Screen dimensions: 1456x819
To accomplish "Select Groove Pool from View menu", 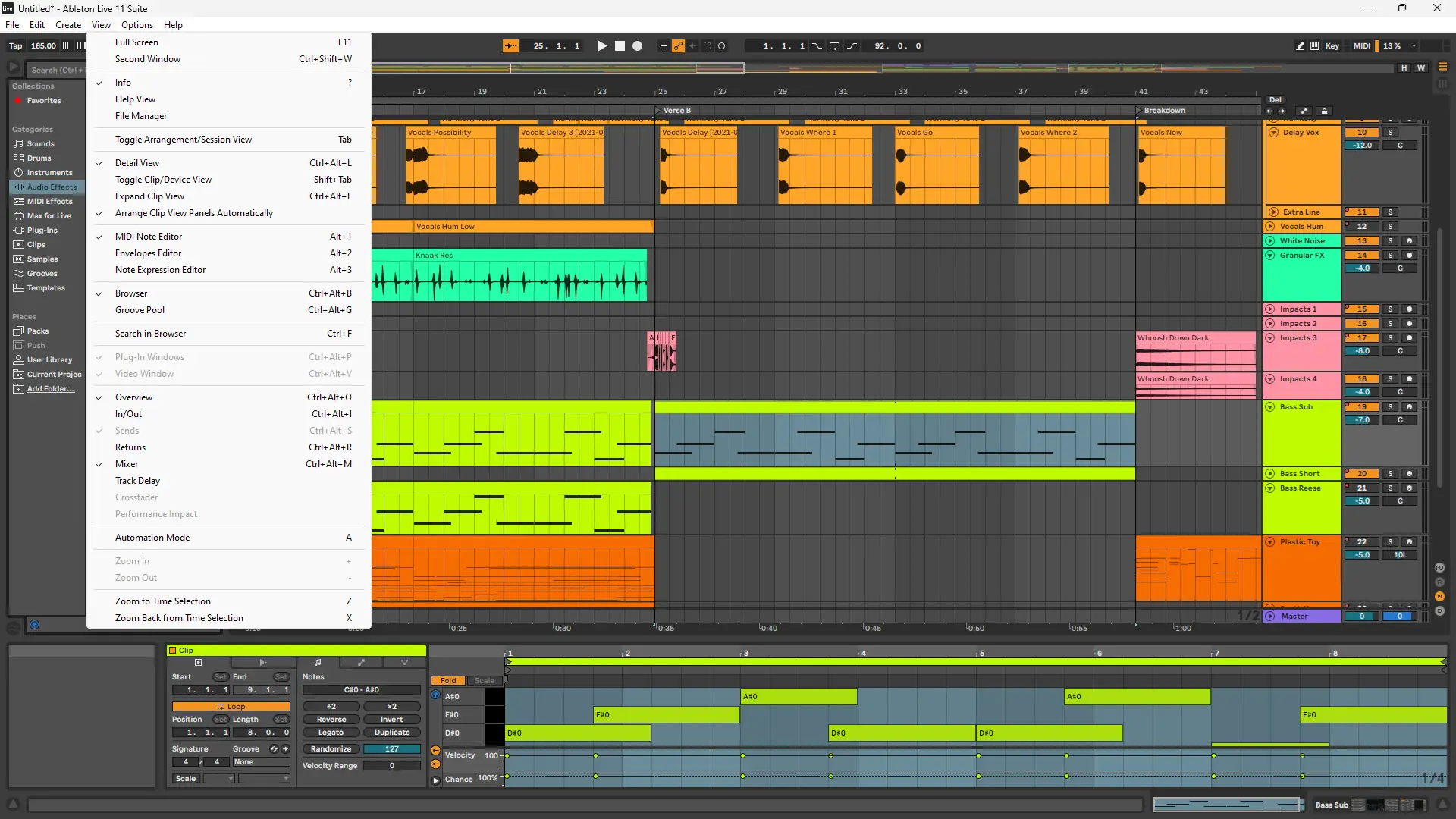I will coord(140,310).
